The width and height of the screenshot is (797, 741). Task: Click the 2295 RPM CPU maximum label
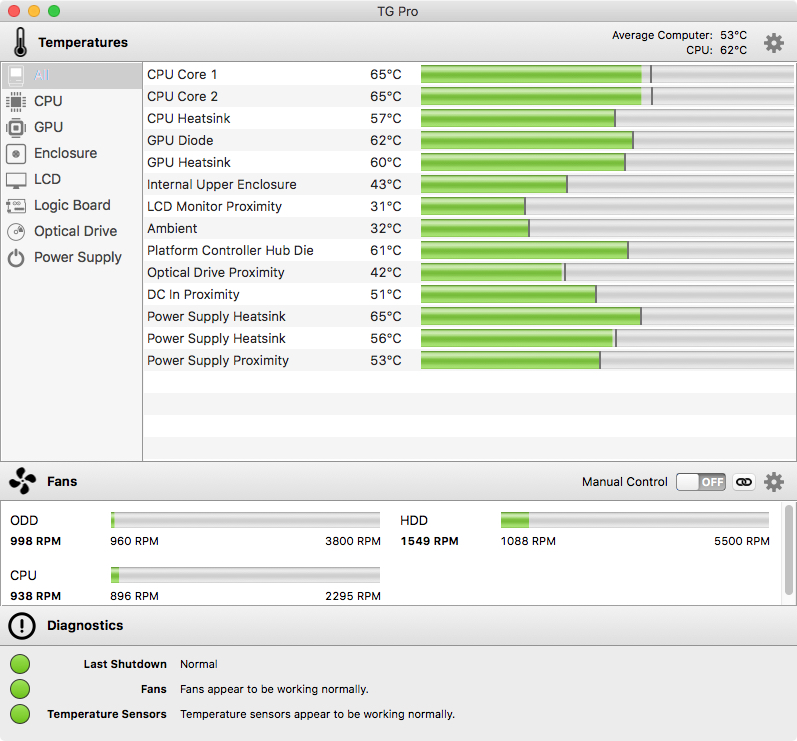click(353, 596)
